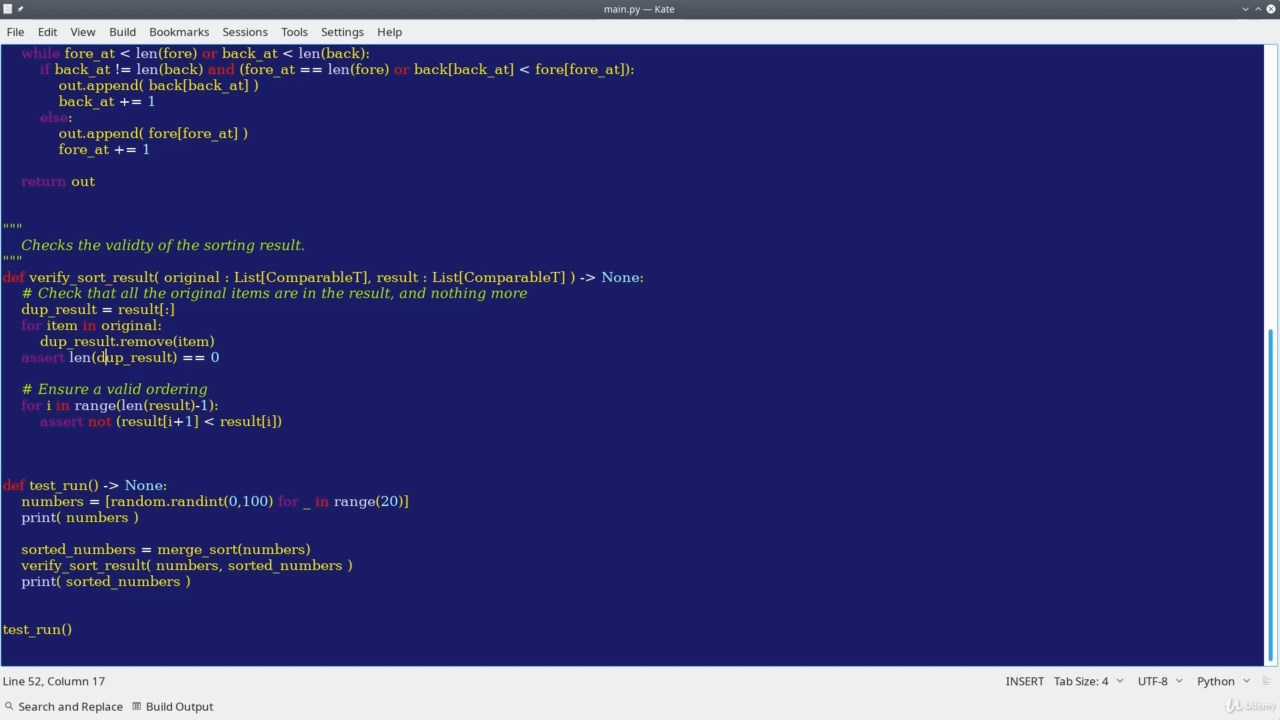The image size is (1280, 720).
Task: Expand the Tab Size: 4 dropdown
Action: pyautogui.click(x=1088, y=681)
